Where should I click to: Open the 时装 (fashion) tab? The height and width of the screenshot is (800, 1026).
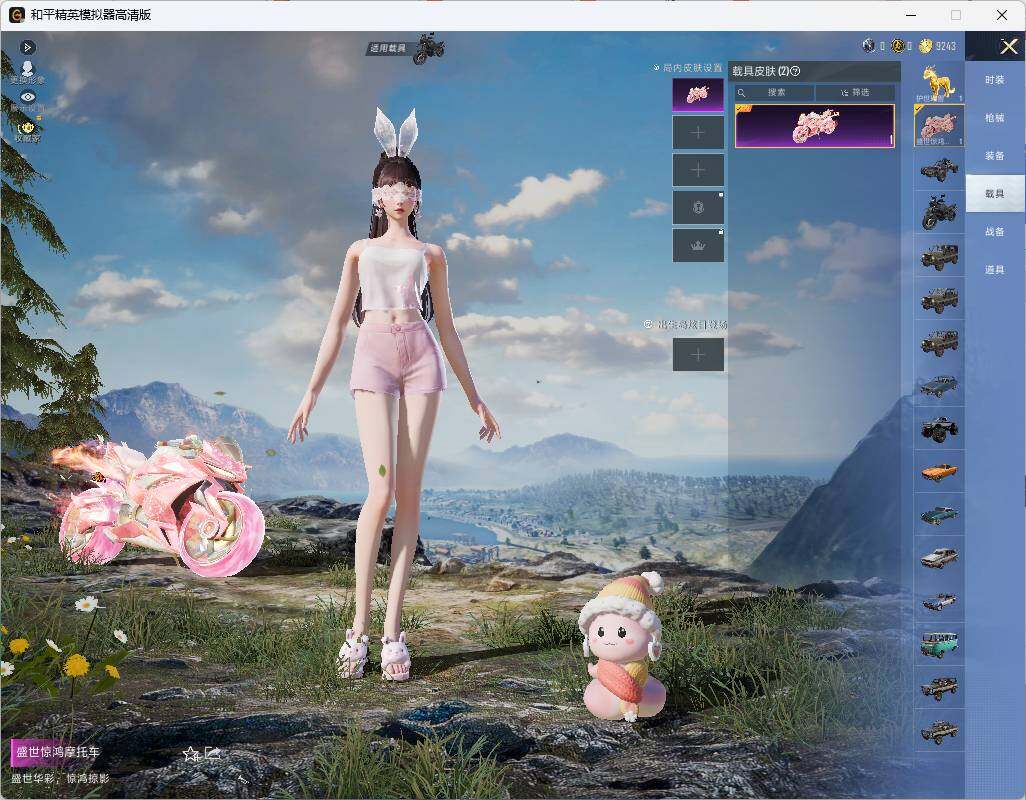[995, 80]
